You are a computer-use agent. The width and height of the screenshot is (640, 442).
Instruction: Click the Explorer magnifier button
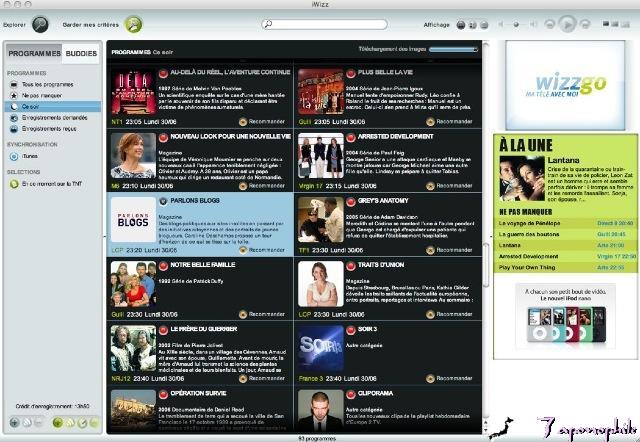click(40, 24)
